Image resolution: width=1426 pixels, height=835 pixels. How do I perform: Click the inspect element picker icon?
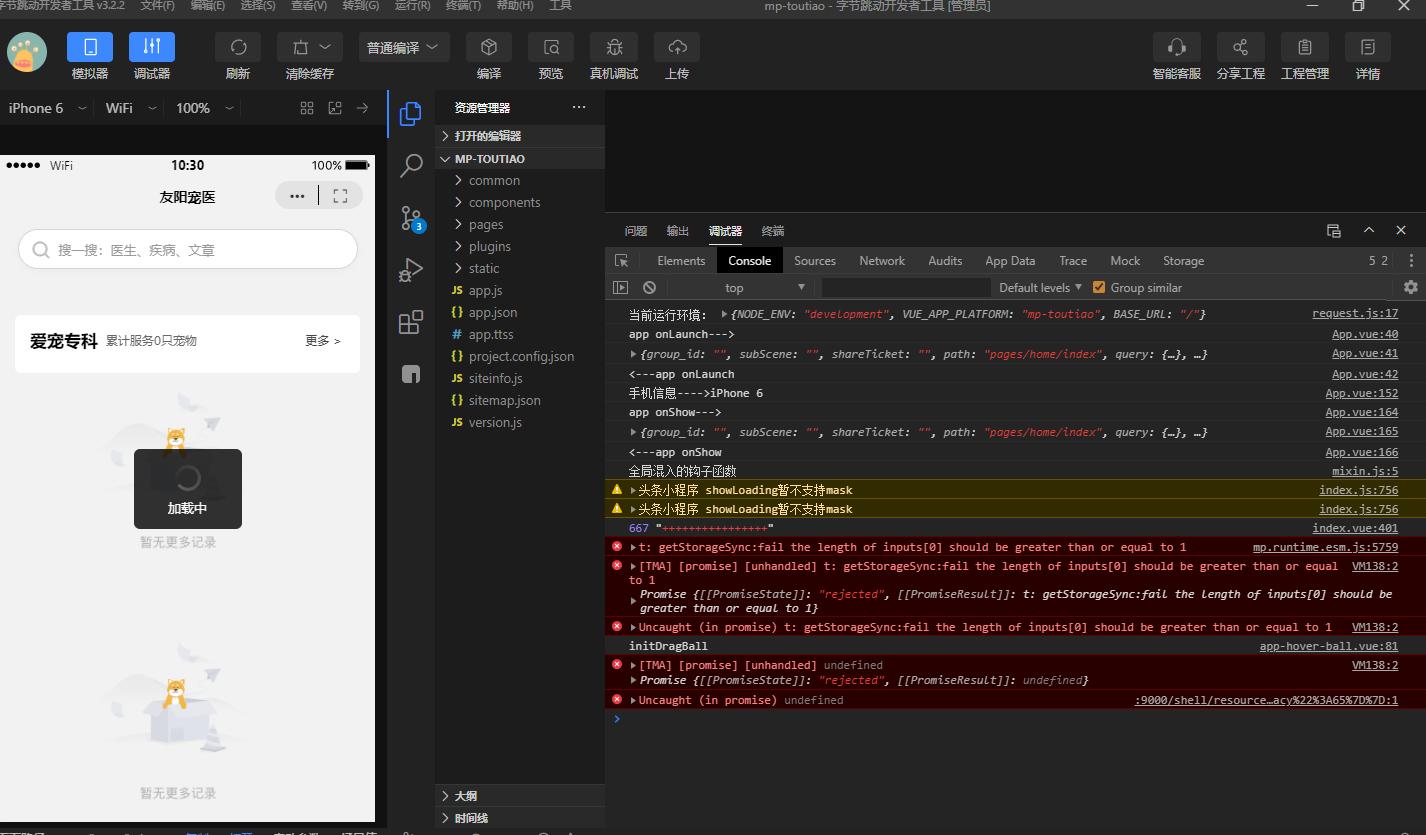tap(622, 261)
